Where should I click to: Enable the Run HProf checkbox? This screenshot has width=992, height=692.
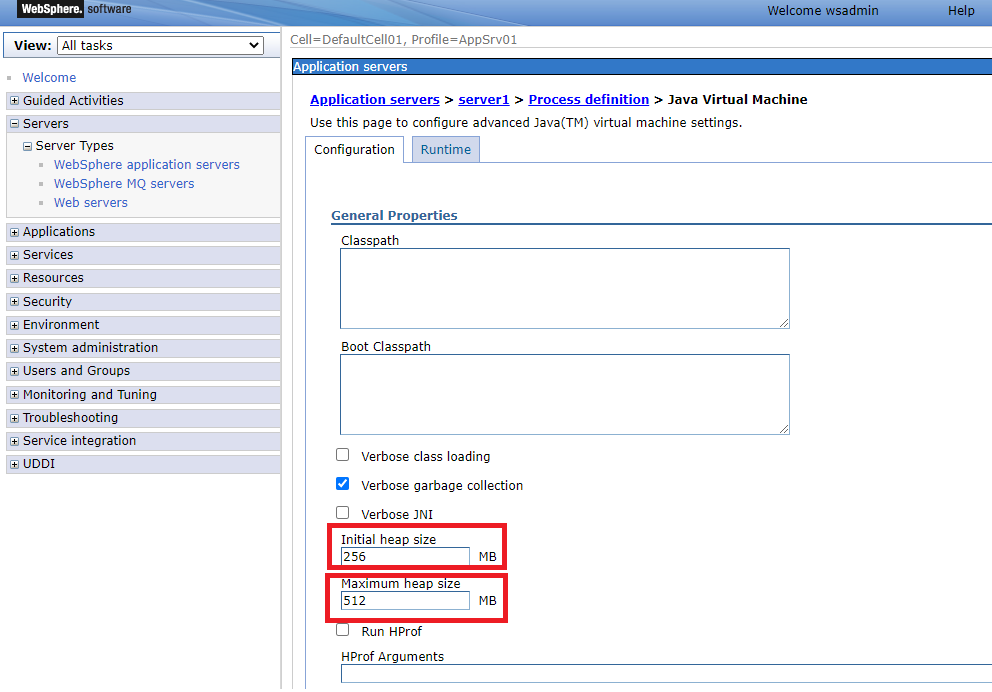342,630
